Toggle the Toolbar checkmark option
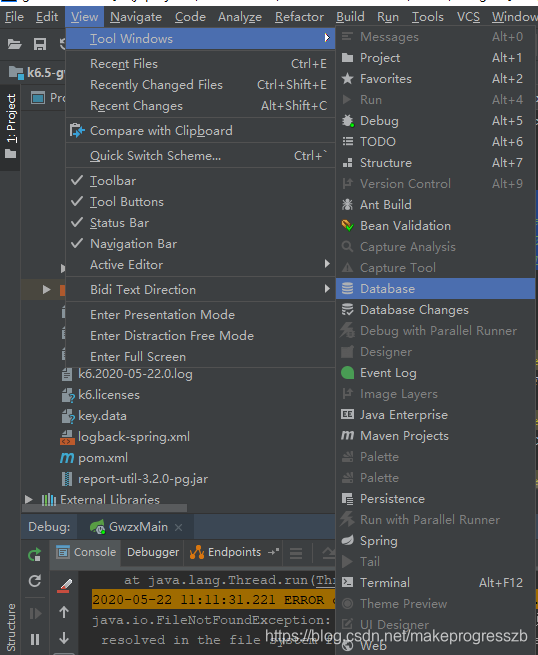This screenshot has width=538, height=655. 200,180
